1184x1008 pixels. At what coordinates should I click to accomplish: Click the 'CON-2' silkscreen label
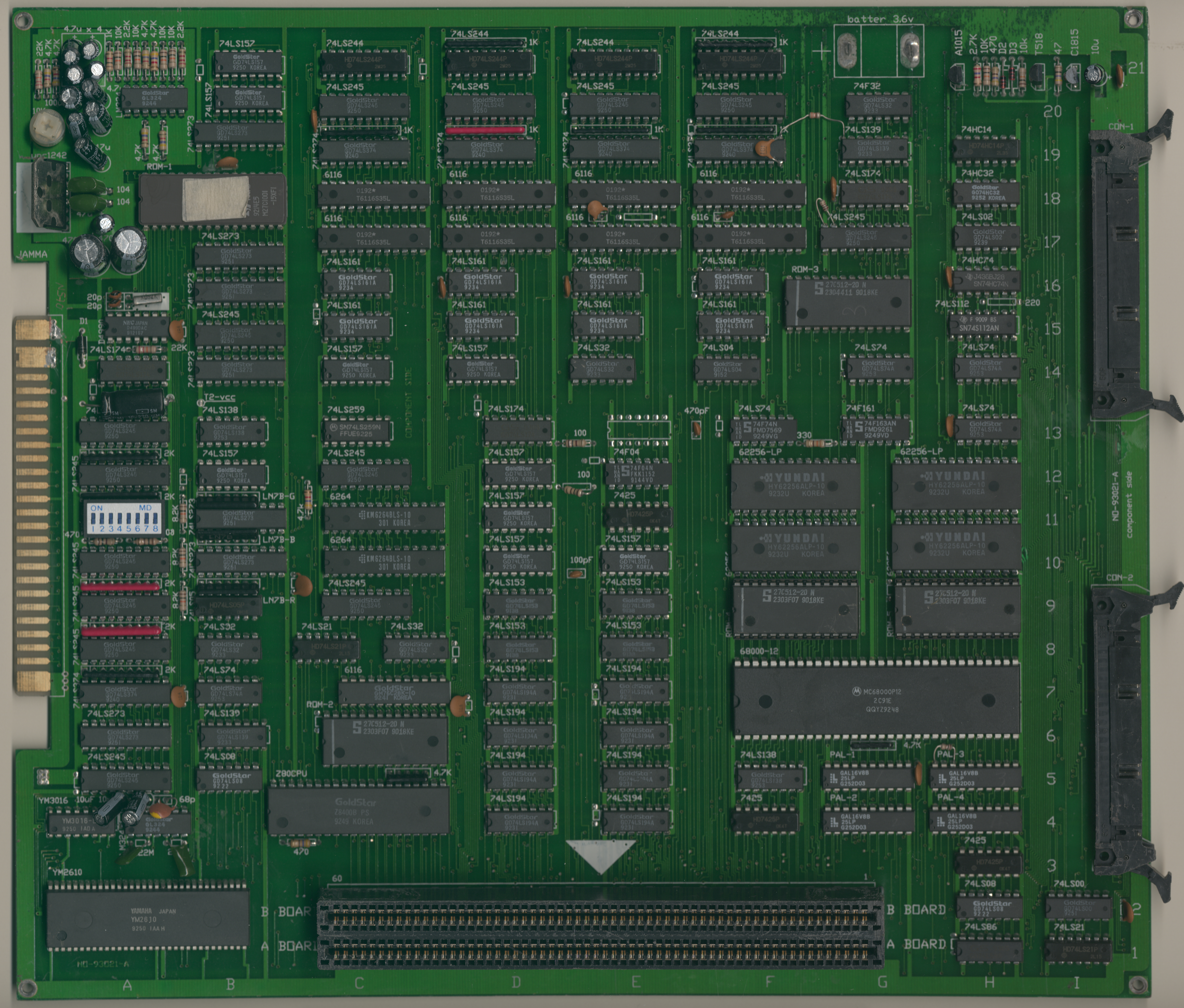click(x=1119, y=577)
